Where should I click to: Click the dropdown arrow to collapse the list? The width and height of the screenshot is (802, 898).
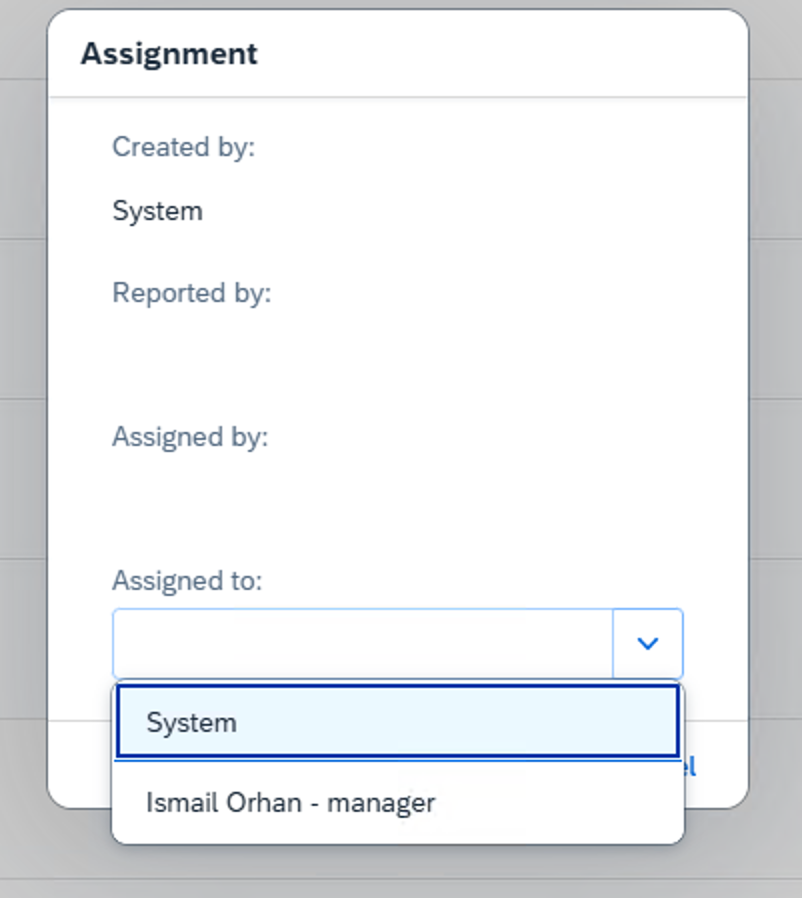(x=647, y=643)
